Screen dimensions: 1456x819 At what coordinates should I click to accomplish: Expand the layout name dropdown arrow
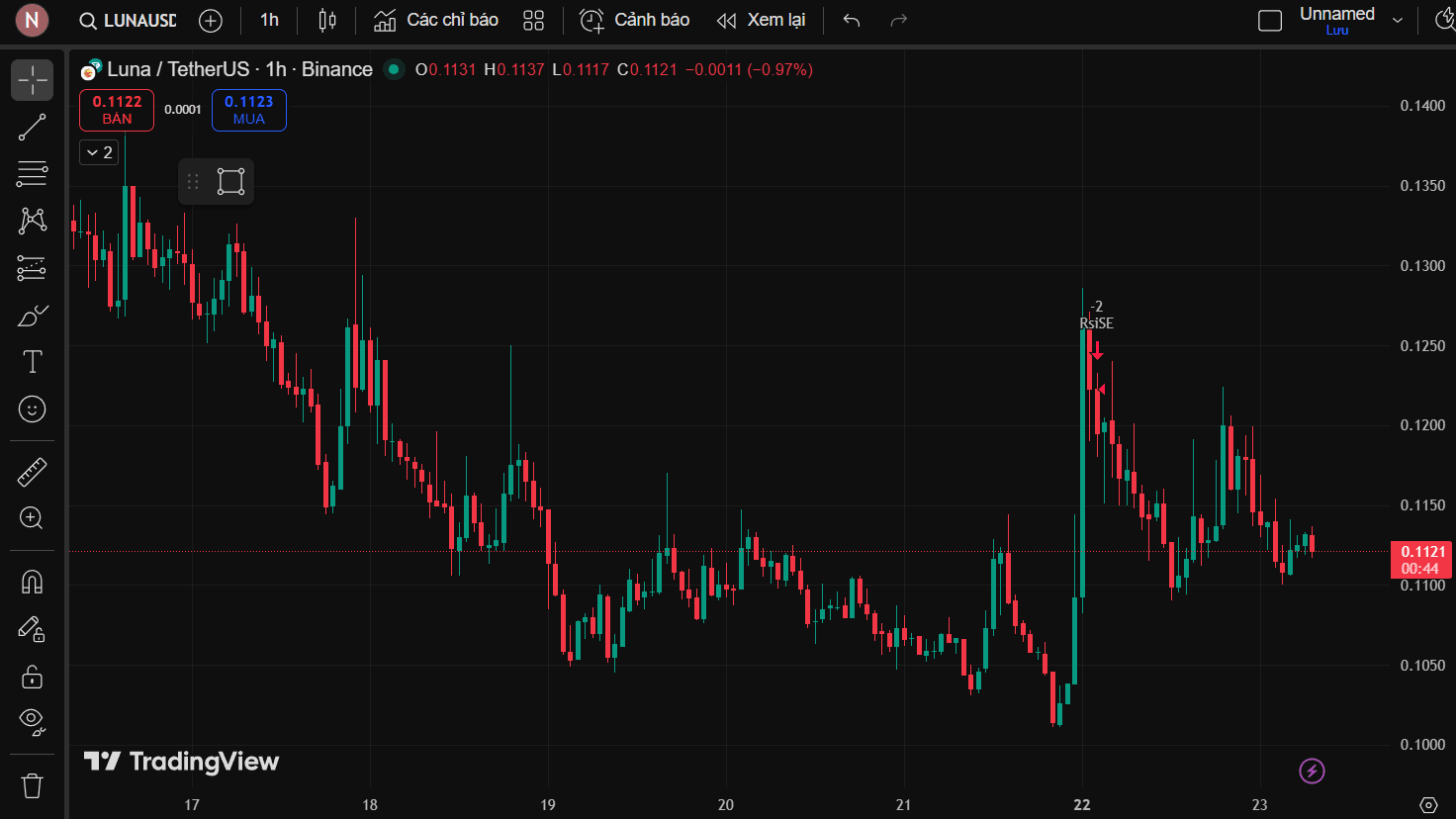pyautogui.click(x=1398, y=20)
